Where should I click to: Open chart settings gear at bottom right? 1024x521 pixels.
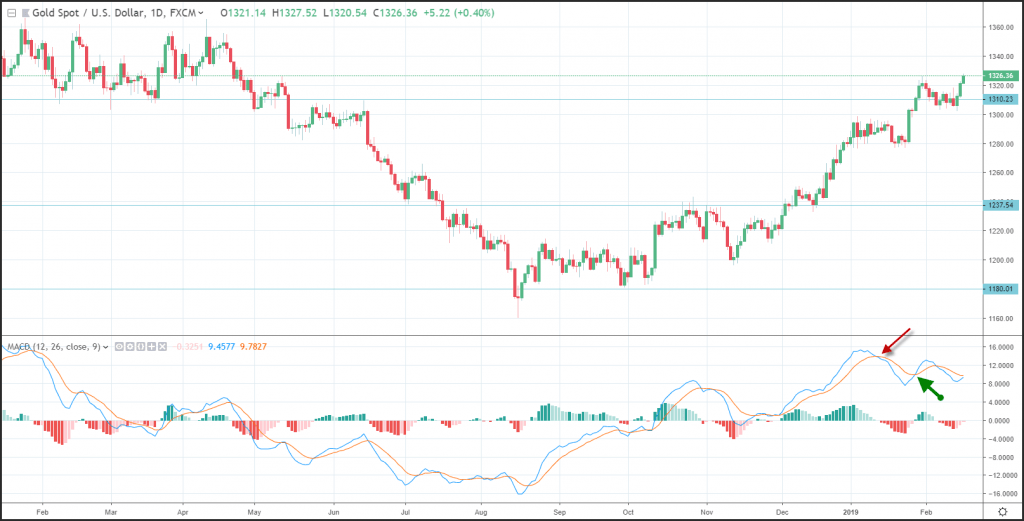coord(1002,509)
